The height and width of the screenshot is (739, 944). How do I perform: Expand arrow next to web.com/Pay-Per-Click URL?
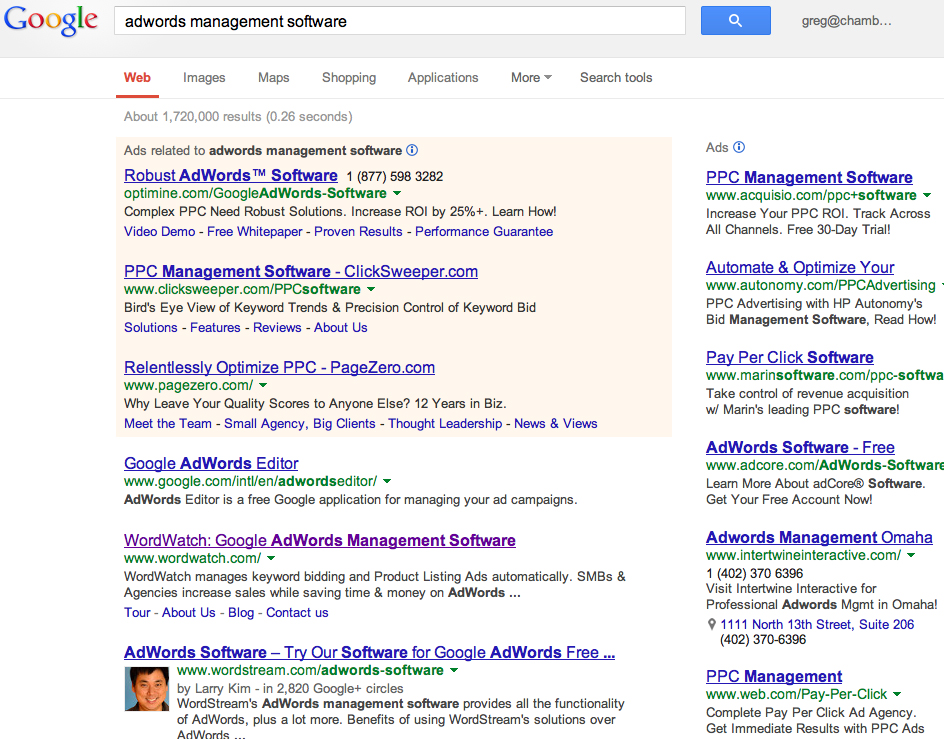click(897, 694)
